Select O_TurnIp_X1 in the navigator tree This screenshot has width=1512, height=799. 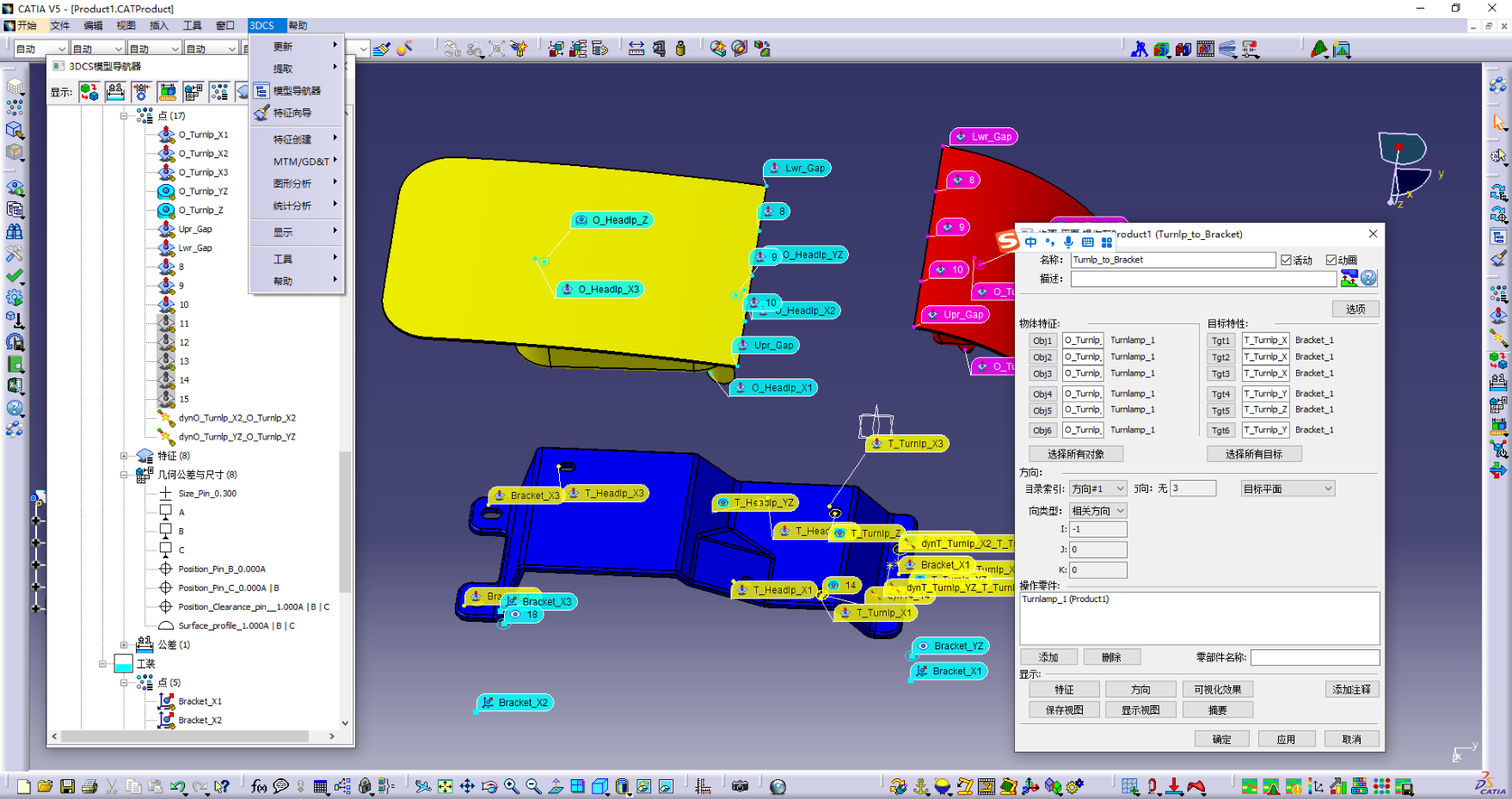[x=203, y=135]
